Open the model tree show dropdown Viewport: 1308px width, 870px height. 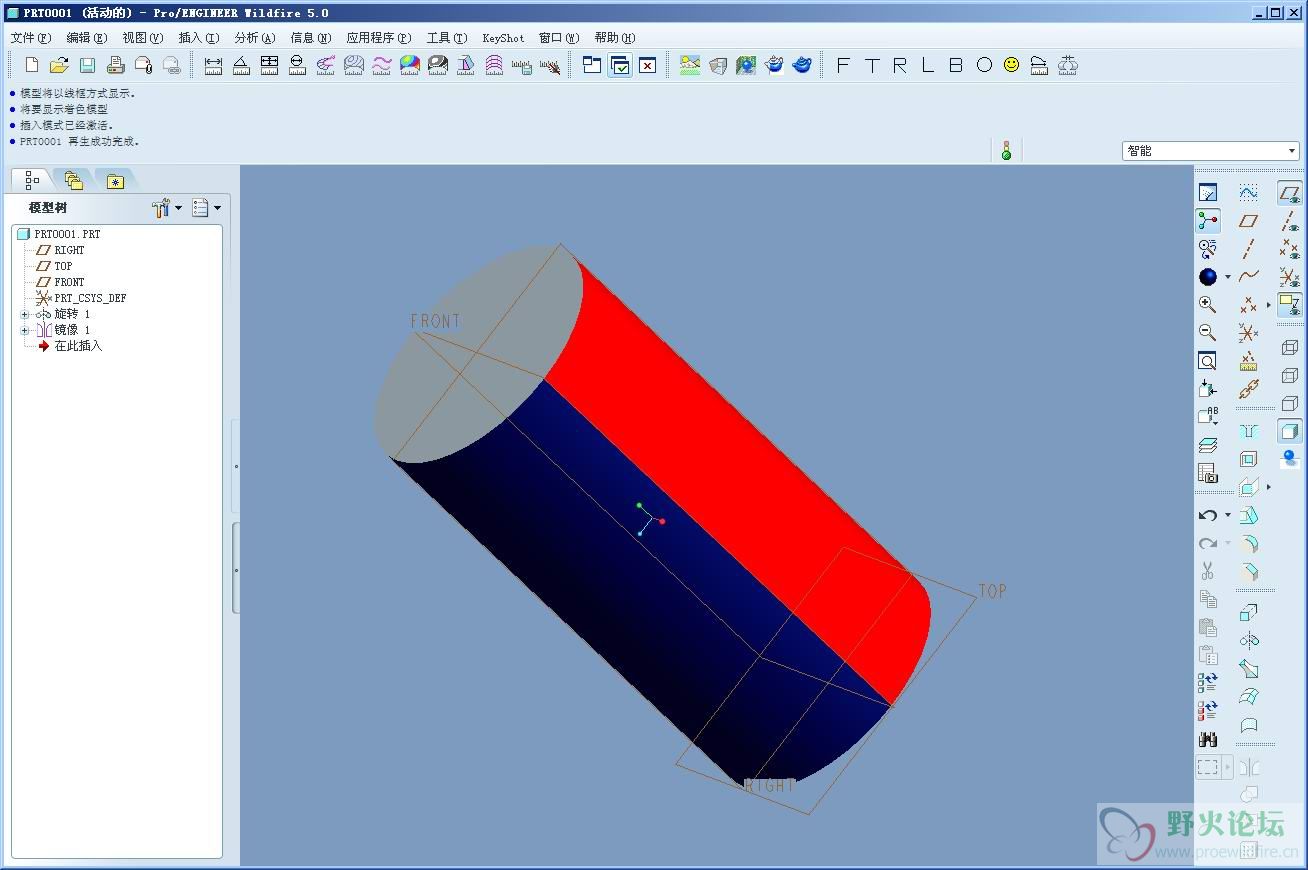(x=207, y=208)
